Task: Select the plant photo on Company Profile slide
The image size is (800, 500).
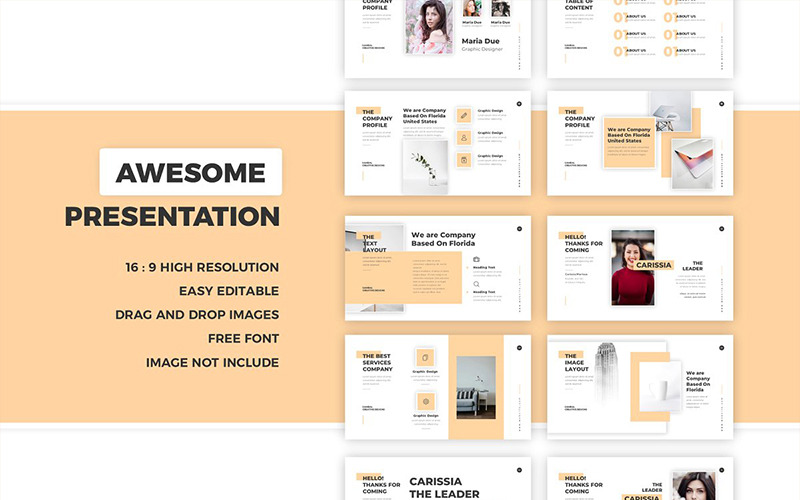Action: click(425, 167)
